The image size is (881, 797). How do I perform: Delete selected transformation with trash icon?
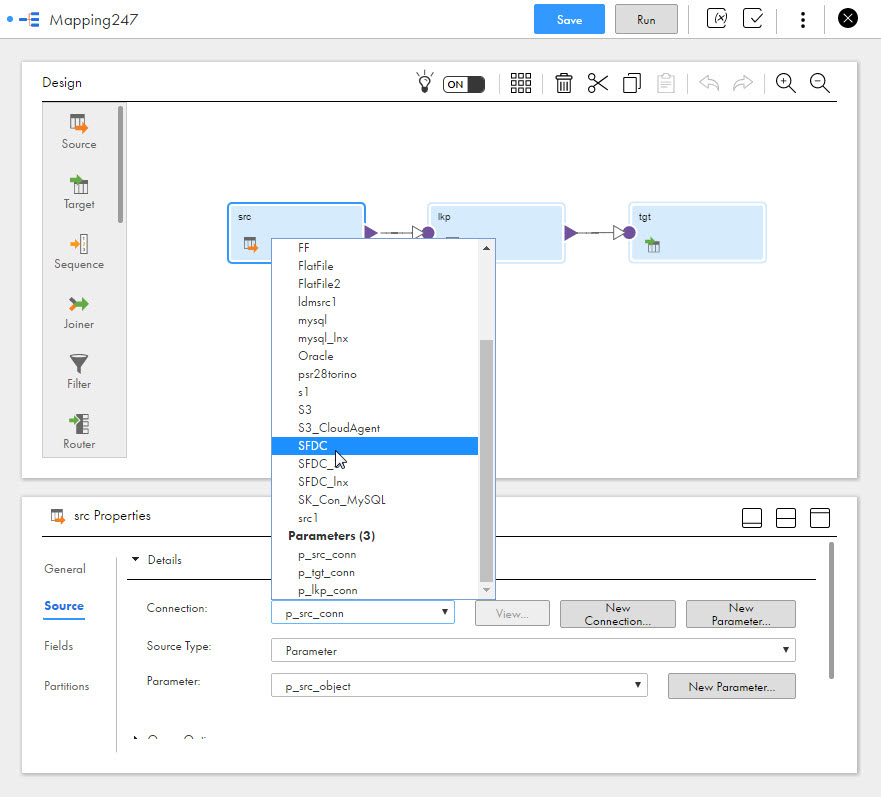point(564,83)
